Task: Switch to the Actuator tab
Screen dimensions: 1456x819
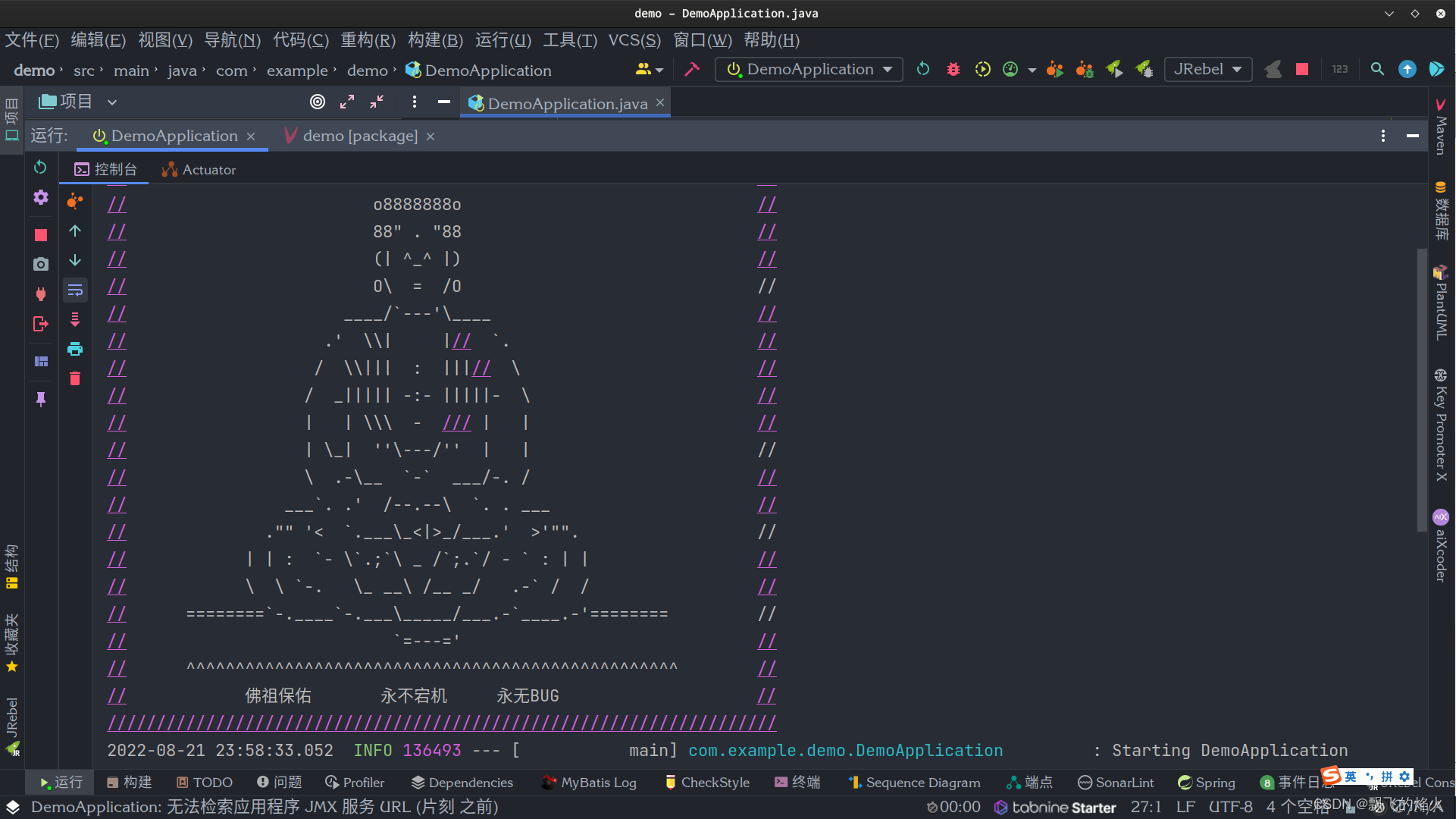Action: coord(199,170)
